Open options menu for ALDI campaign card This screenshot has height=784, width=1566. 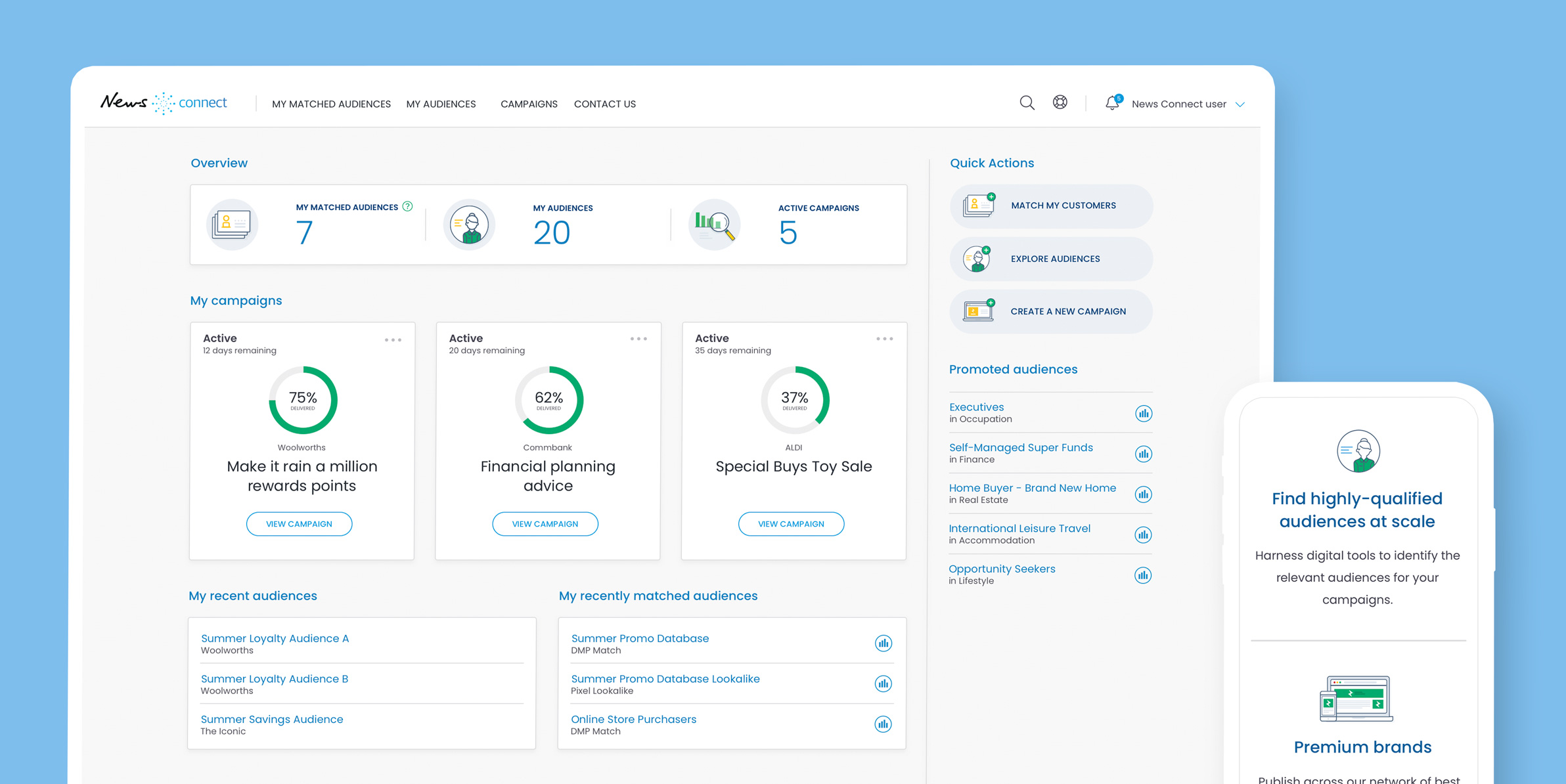click(885, 339)
